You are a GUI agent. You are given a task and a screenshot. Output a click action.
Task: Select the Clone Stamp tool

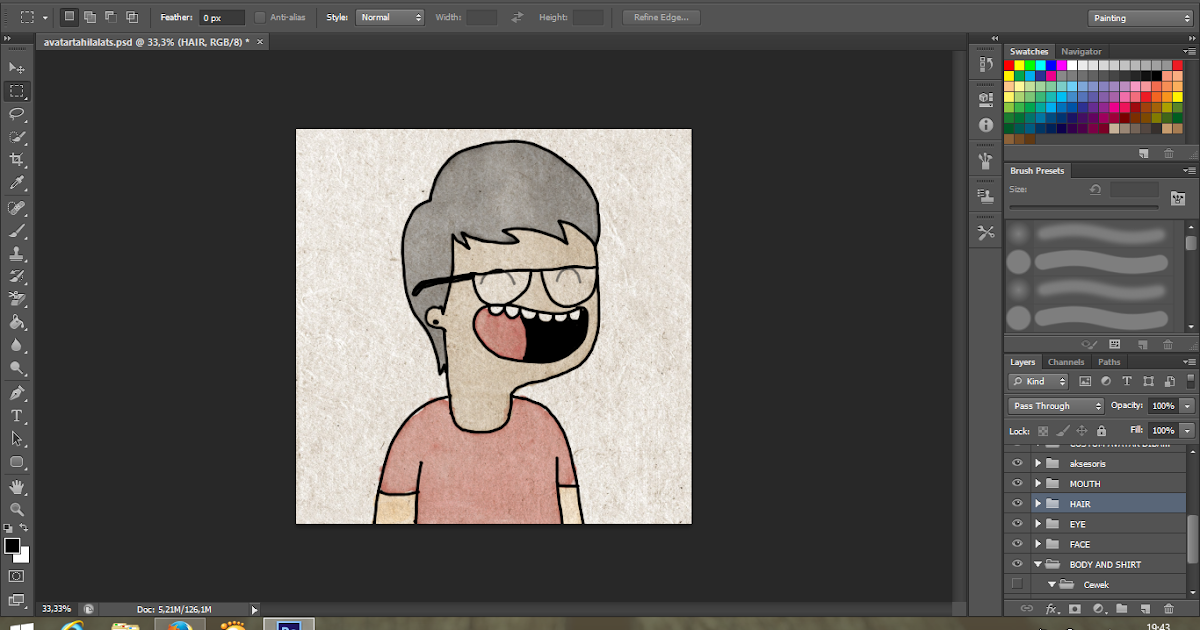click(17, 254)
